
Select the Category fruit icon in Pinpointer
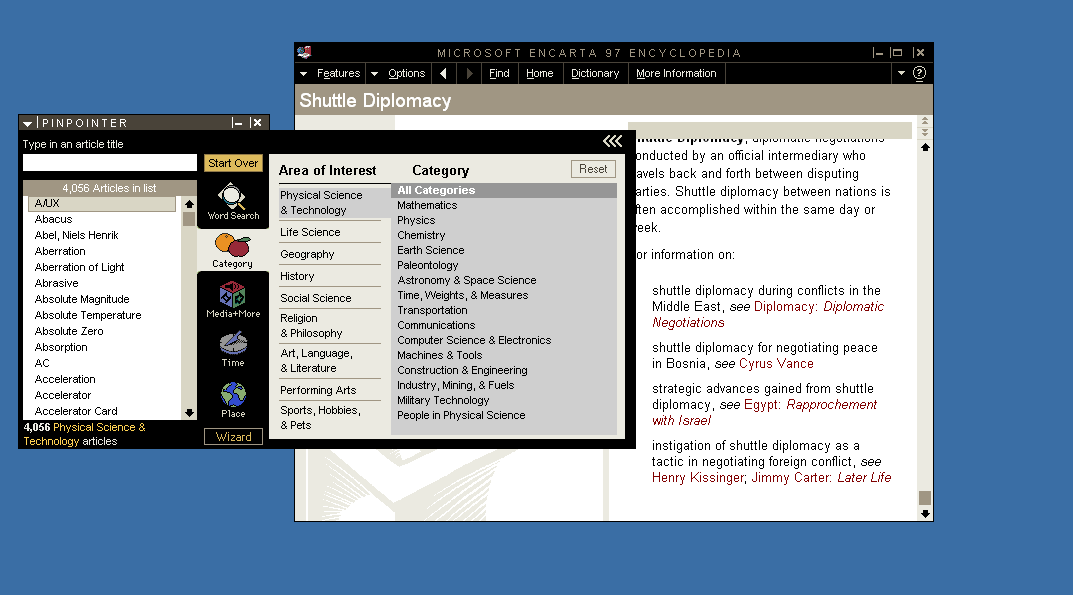[233, 250]
